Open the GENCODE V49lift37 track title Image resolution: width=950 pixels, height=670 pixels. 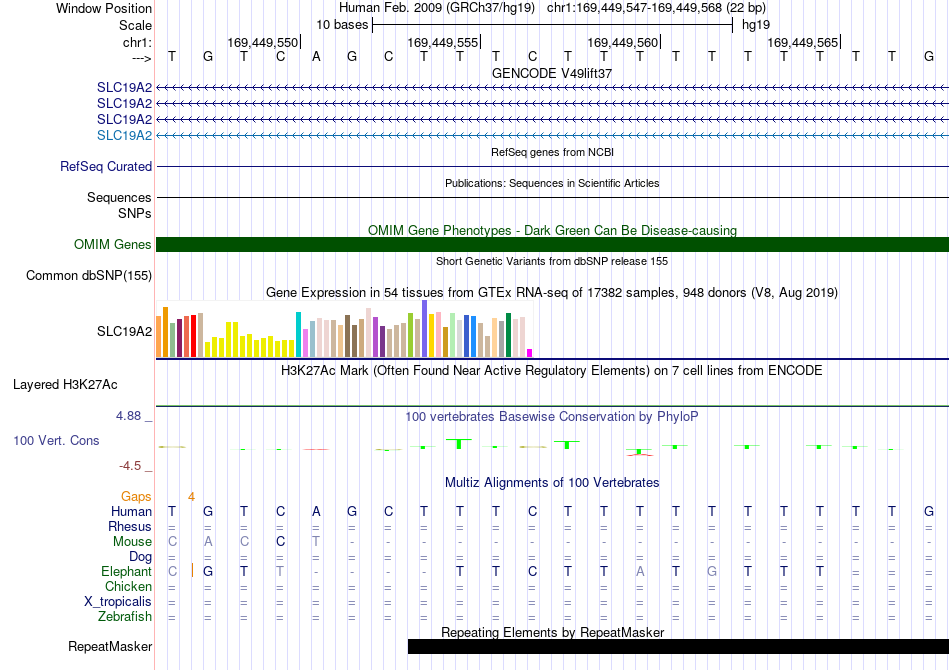click(x=552, y=73)
